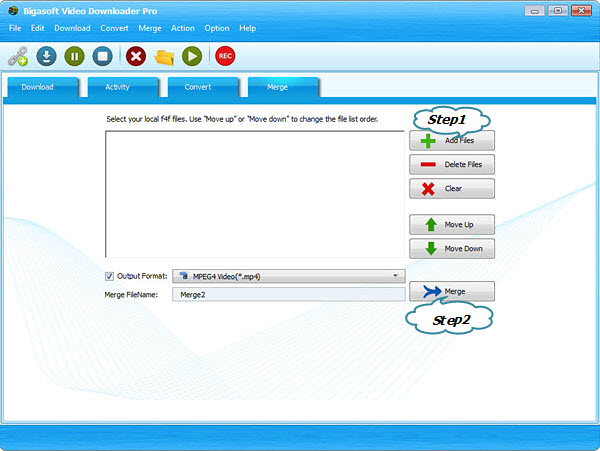
Task: Maximize the Bigasoft window
Action: click(558, 11)
